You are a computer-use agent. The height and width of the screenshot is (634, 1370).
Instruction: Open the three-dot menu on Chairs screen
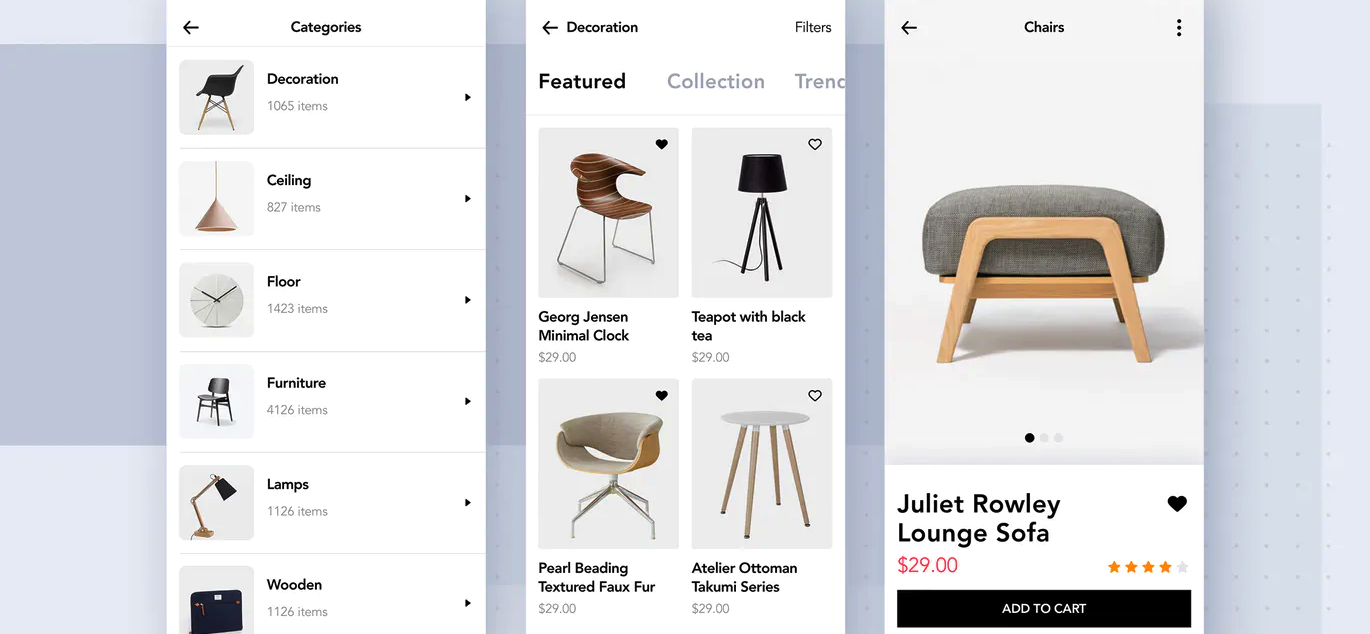pos(1179,28)
